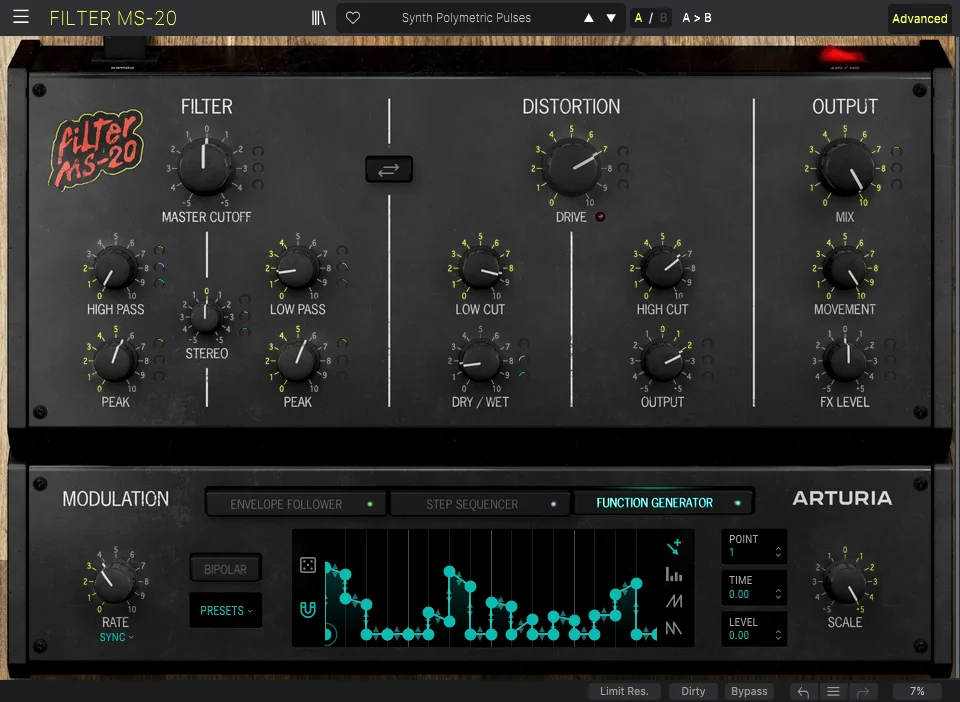This screenshot has height=702, width=960.
Task: Open the Envelope Follower tab
Action: coord(296,504)
